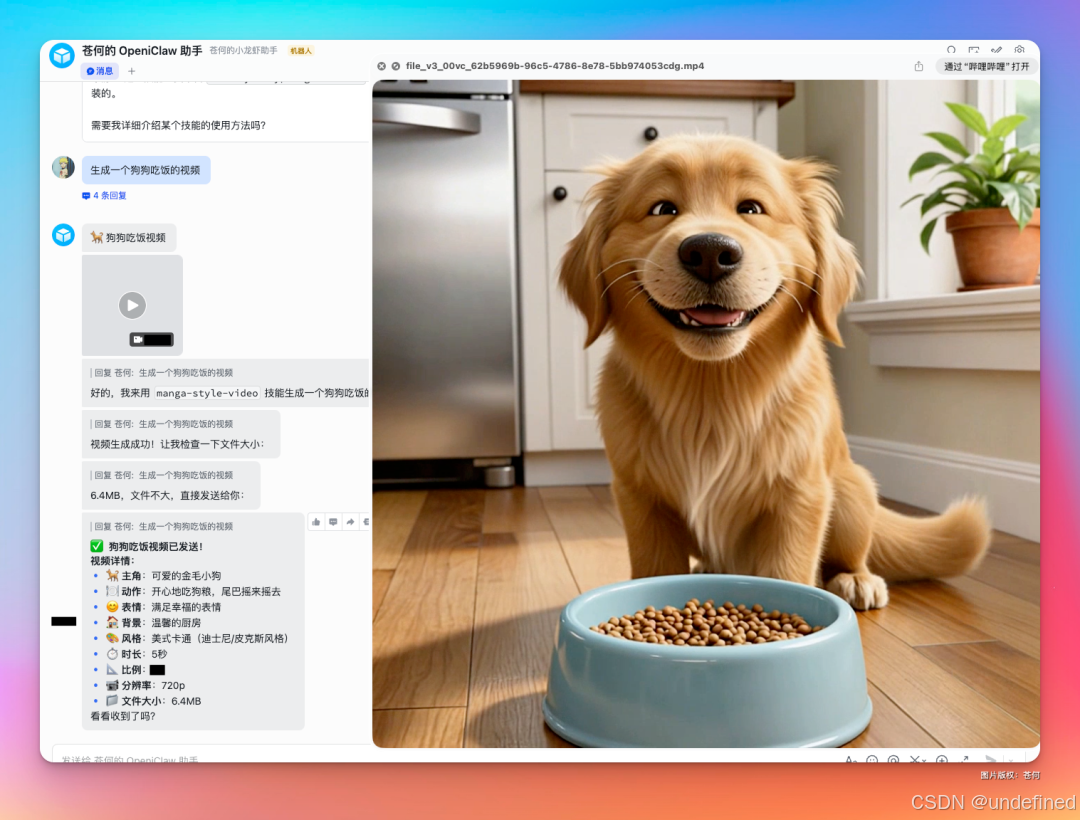The height and width of the screenshot is (820, 1080).
Task: Expand the input box with the arrow icon
Action: [x=965, y=759]
